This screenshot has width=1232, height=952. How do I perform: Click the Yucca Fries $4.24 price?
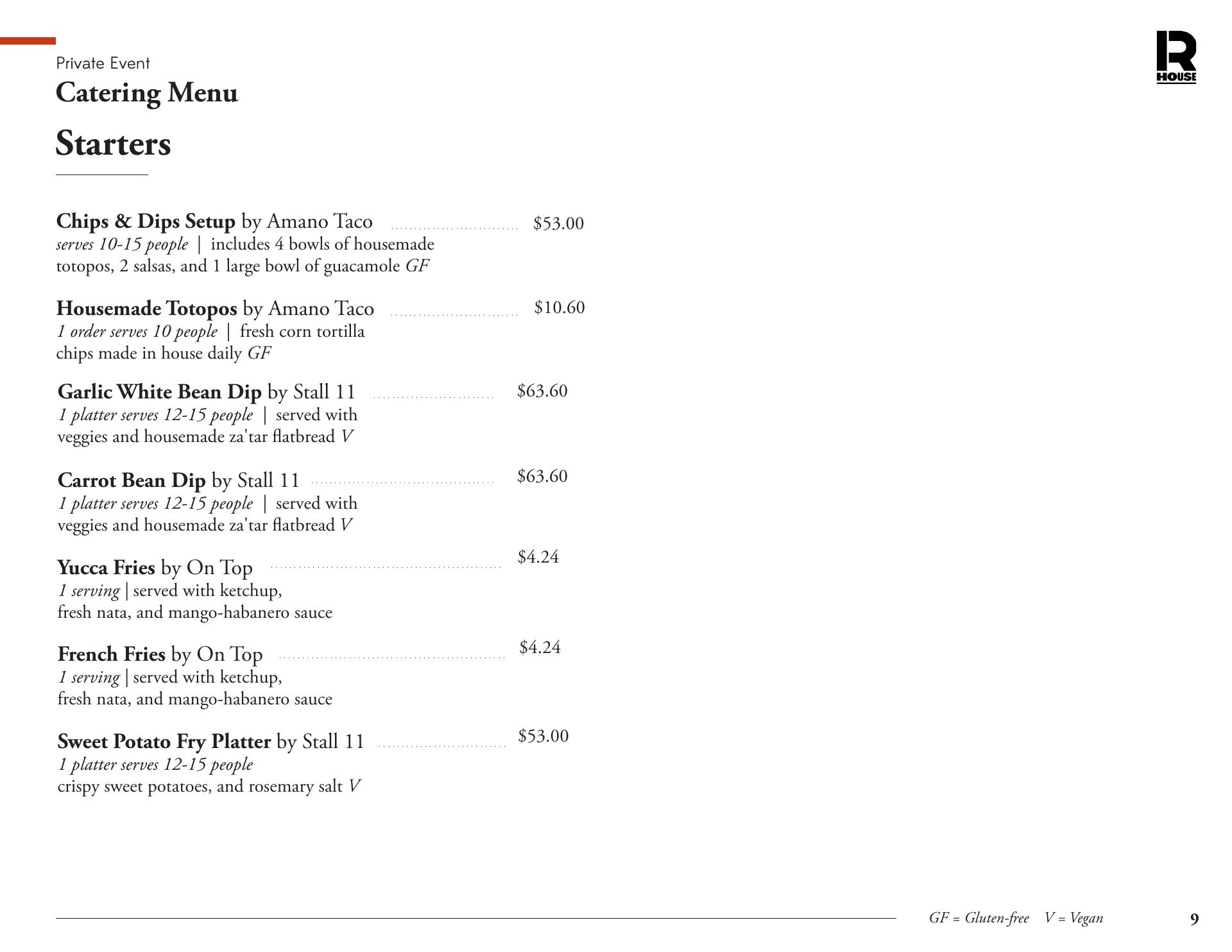pos(538,557)
